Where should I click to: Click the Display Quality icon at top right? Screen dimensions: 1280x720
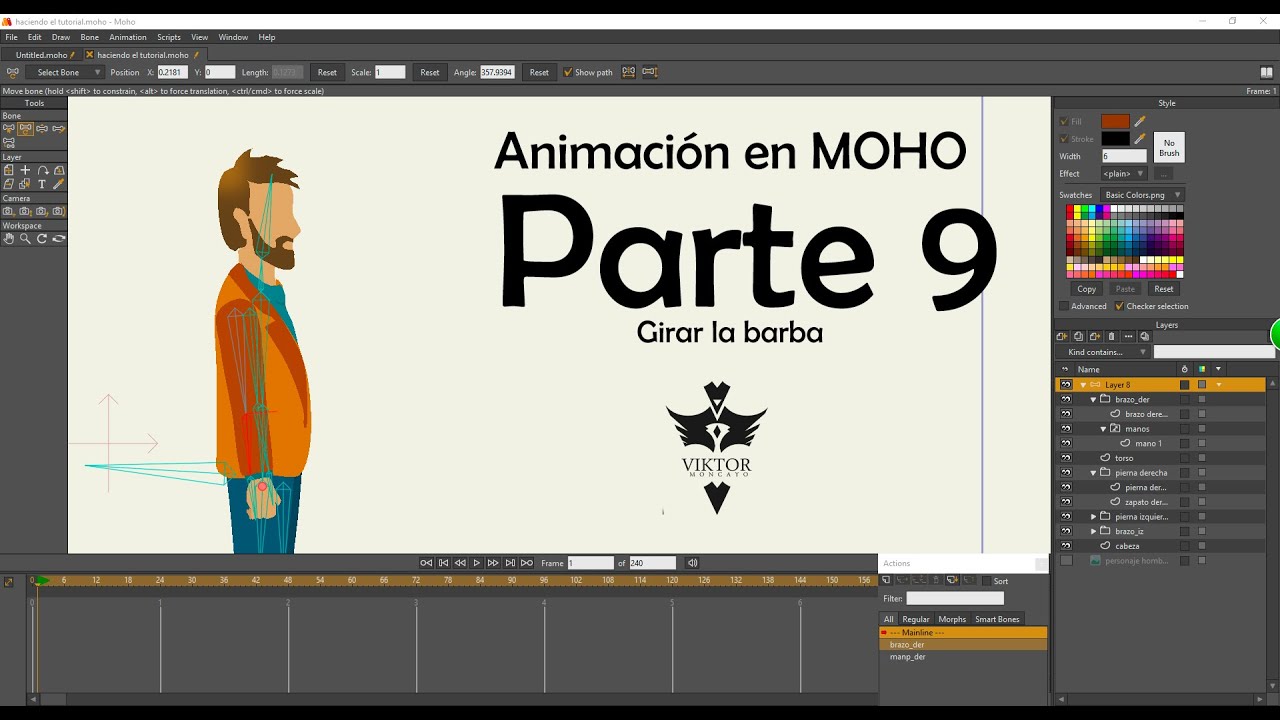tap(1267, 72)
